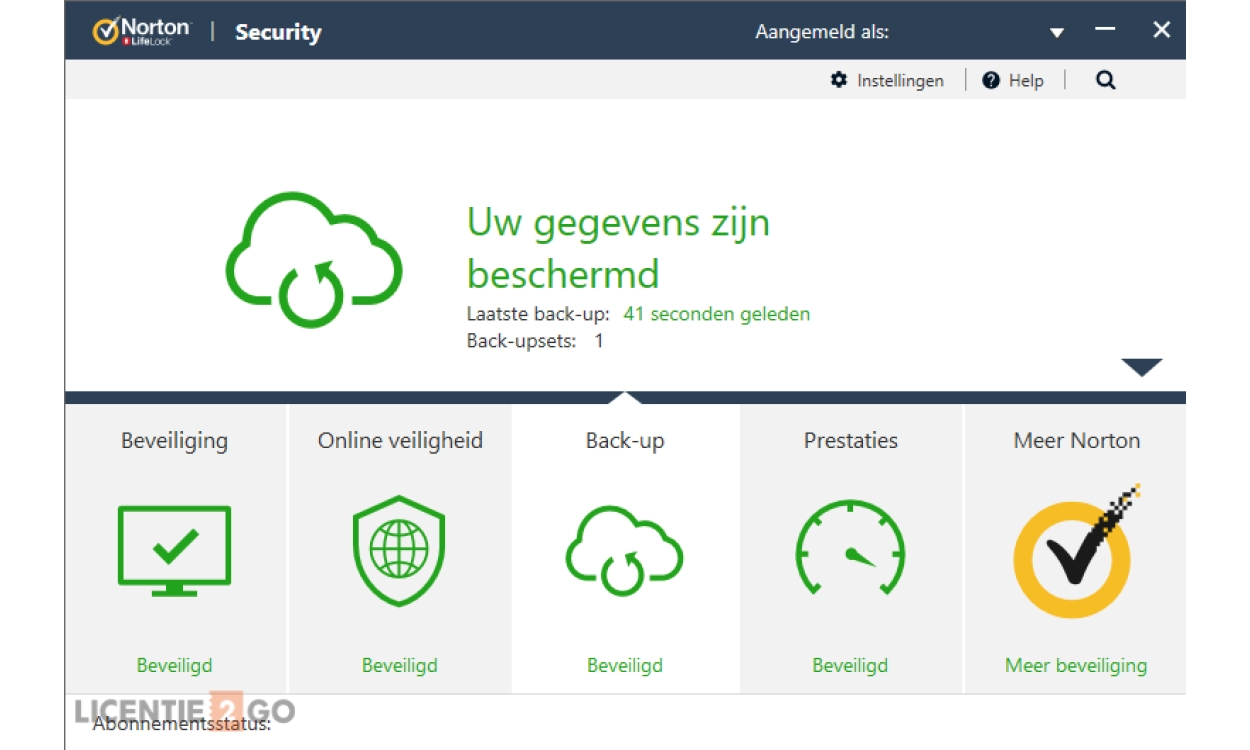The width and height of the screenshot is (1250, 750).
Task: Click the Help text link
Action: tap(1026, 81)
